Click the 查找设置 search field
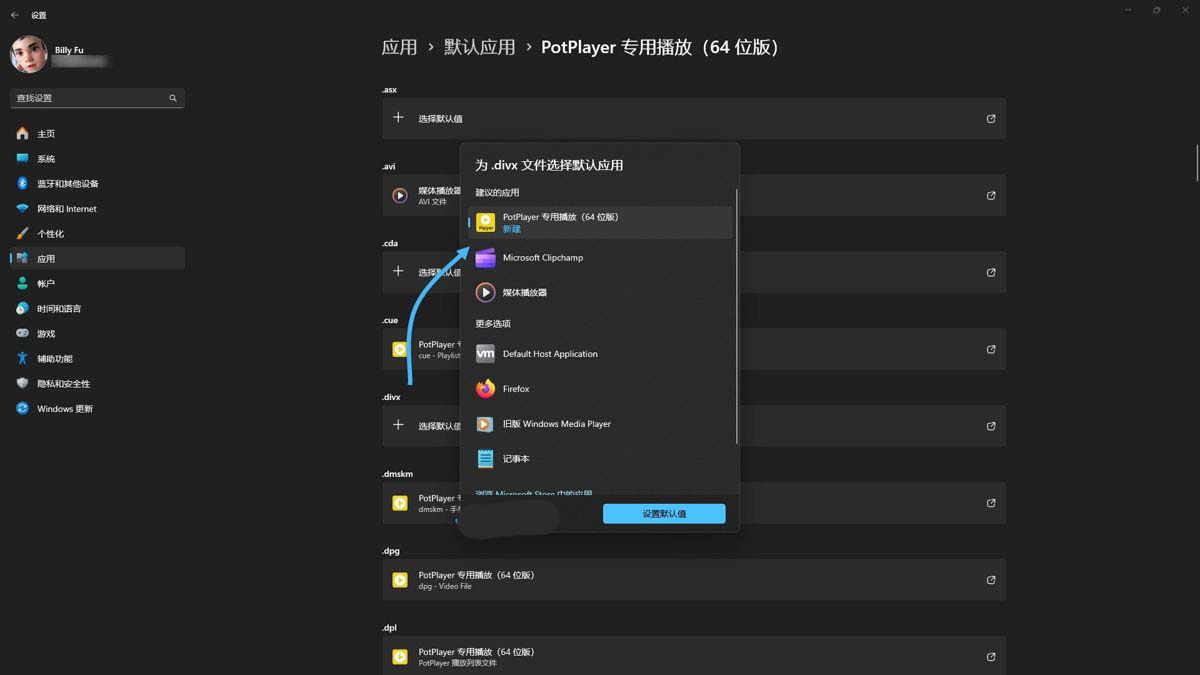The height and width of the screenshot is (675, 1200). 90,98
